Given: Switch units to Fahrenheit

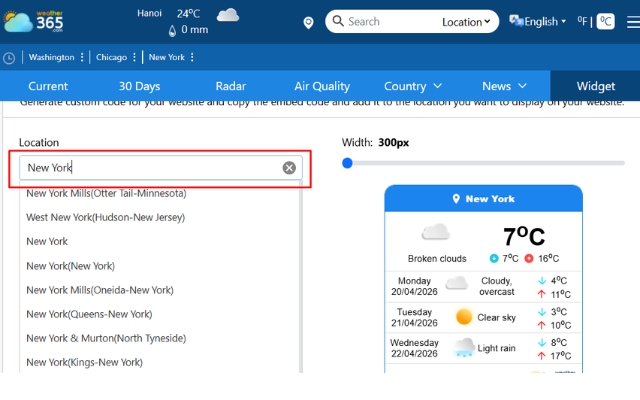Looking at the screenshot, I should coord(581,21).
